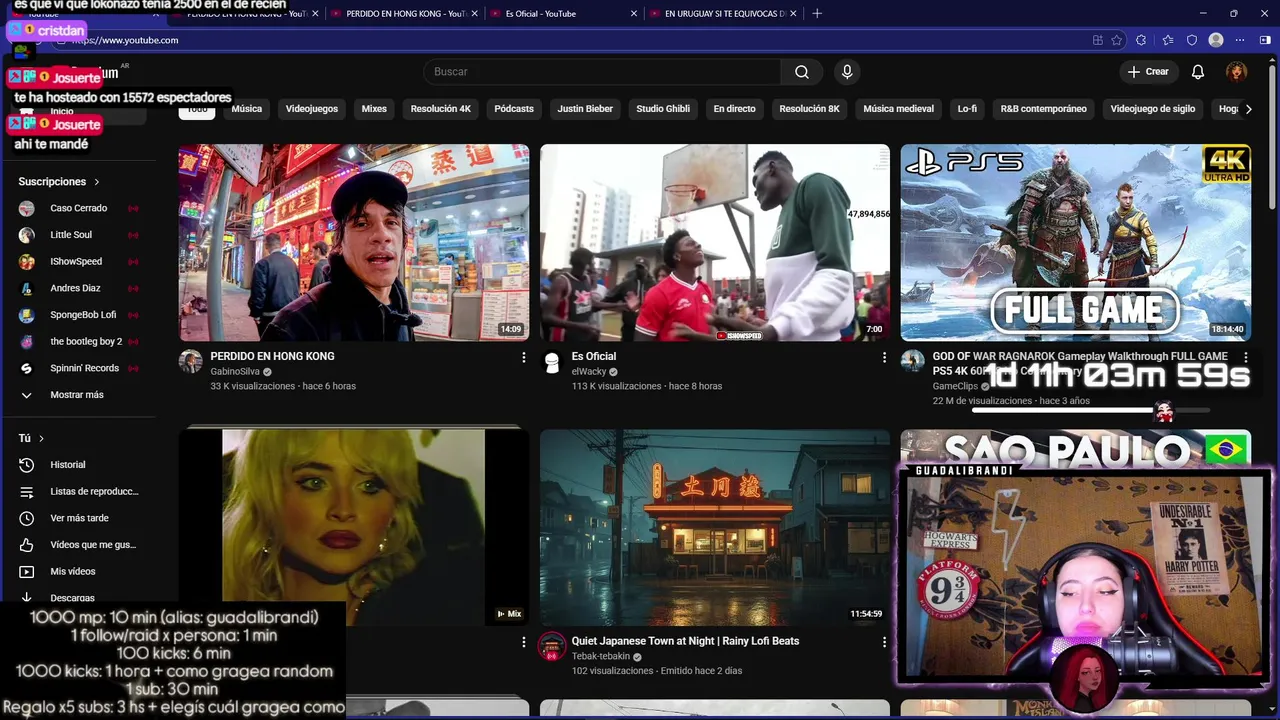The width and height of the screenshot is (1280, 720).
Task: Open the Andres Diaz subscription
Action: (x=80, y=288)
